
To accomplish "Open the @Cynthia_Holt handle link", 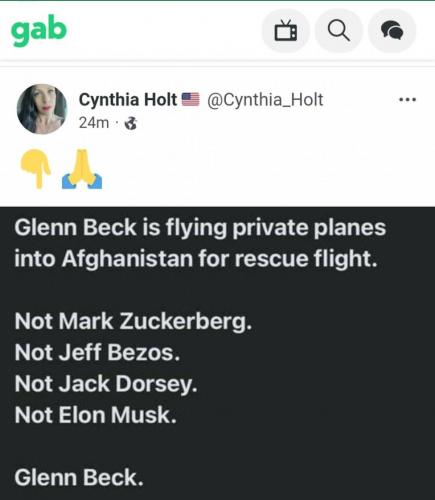I will pyautogui.click(x=265, y=100).
